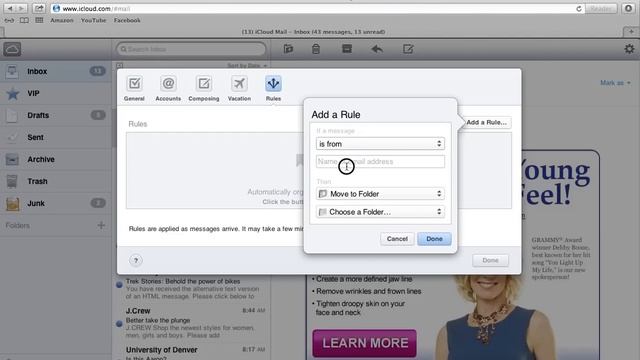Click the LEARN MORE button in the ad
The height and width of the screenshot is (360, 640).
364,343
